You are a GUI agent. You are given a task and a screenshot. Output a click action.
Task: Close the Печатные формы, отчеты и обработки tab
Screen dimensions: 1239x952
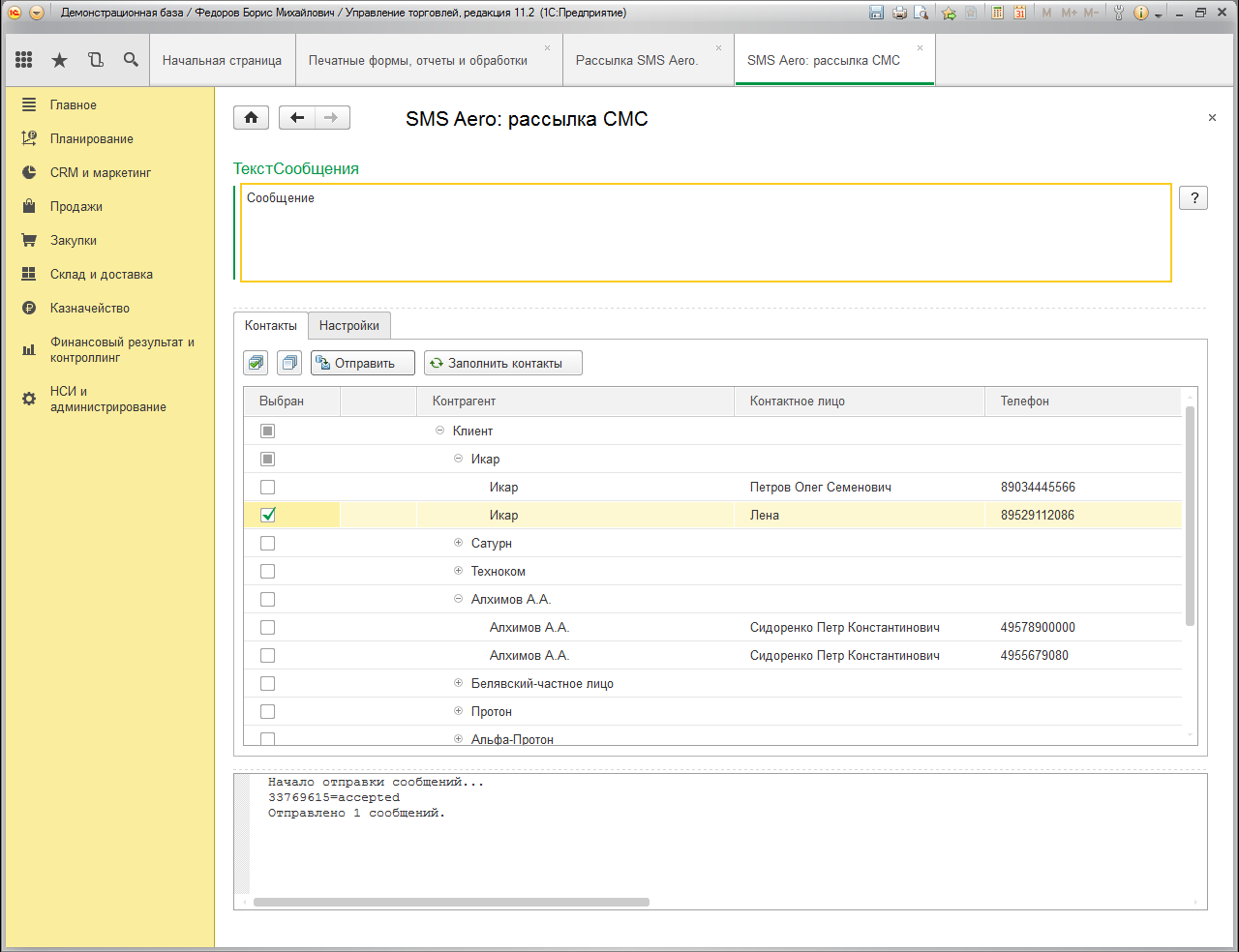coord(547,47)
